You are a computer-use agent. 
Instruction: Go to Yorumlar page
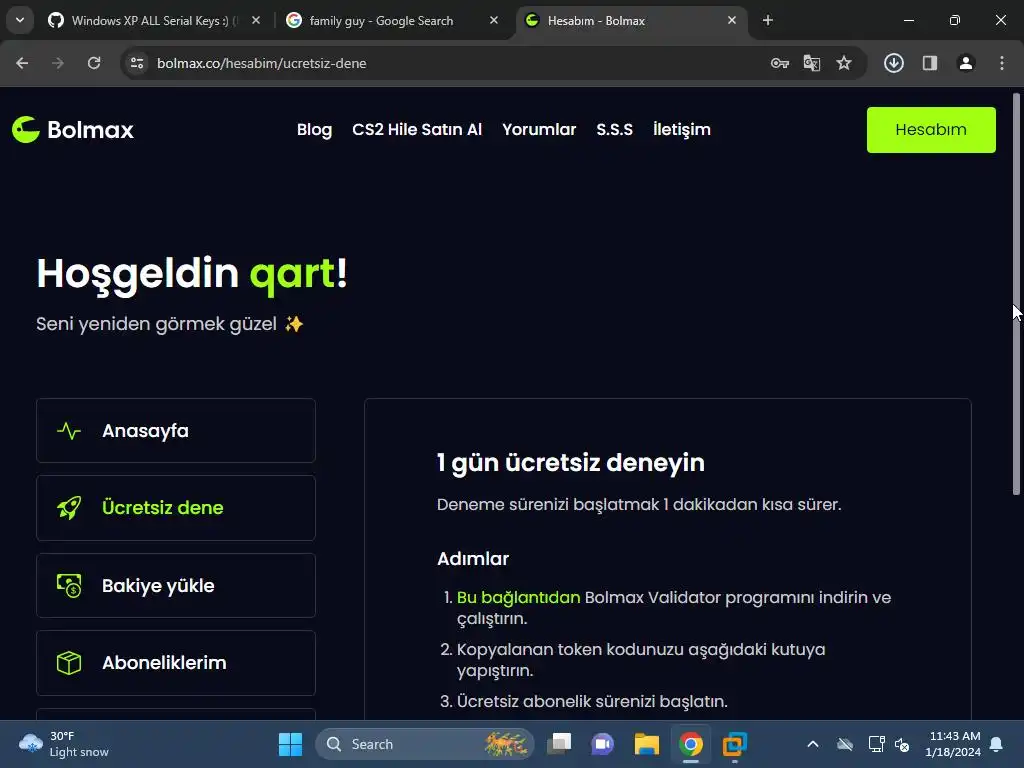pyautogui.click(x=539, y=129)
